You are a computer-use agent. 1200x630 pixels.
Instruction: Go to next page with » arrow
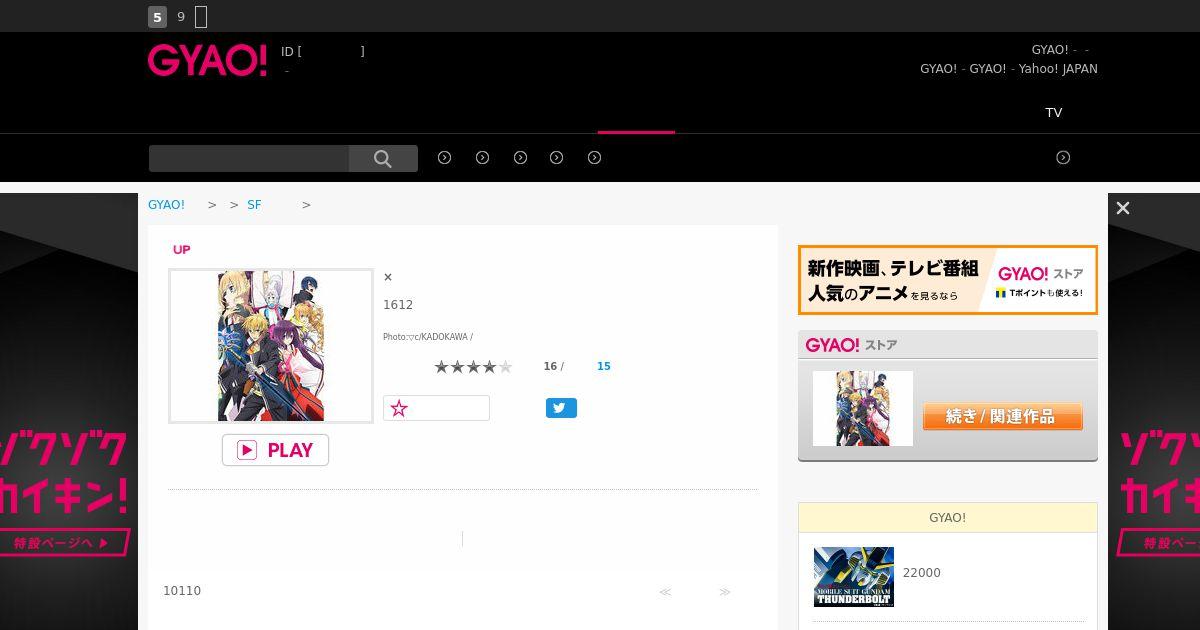click(725, 592)
